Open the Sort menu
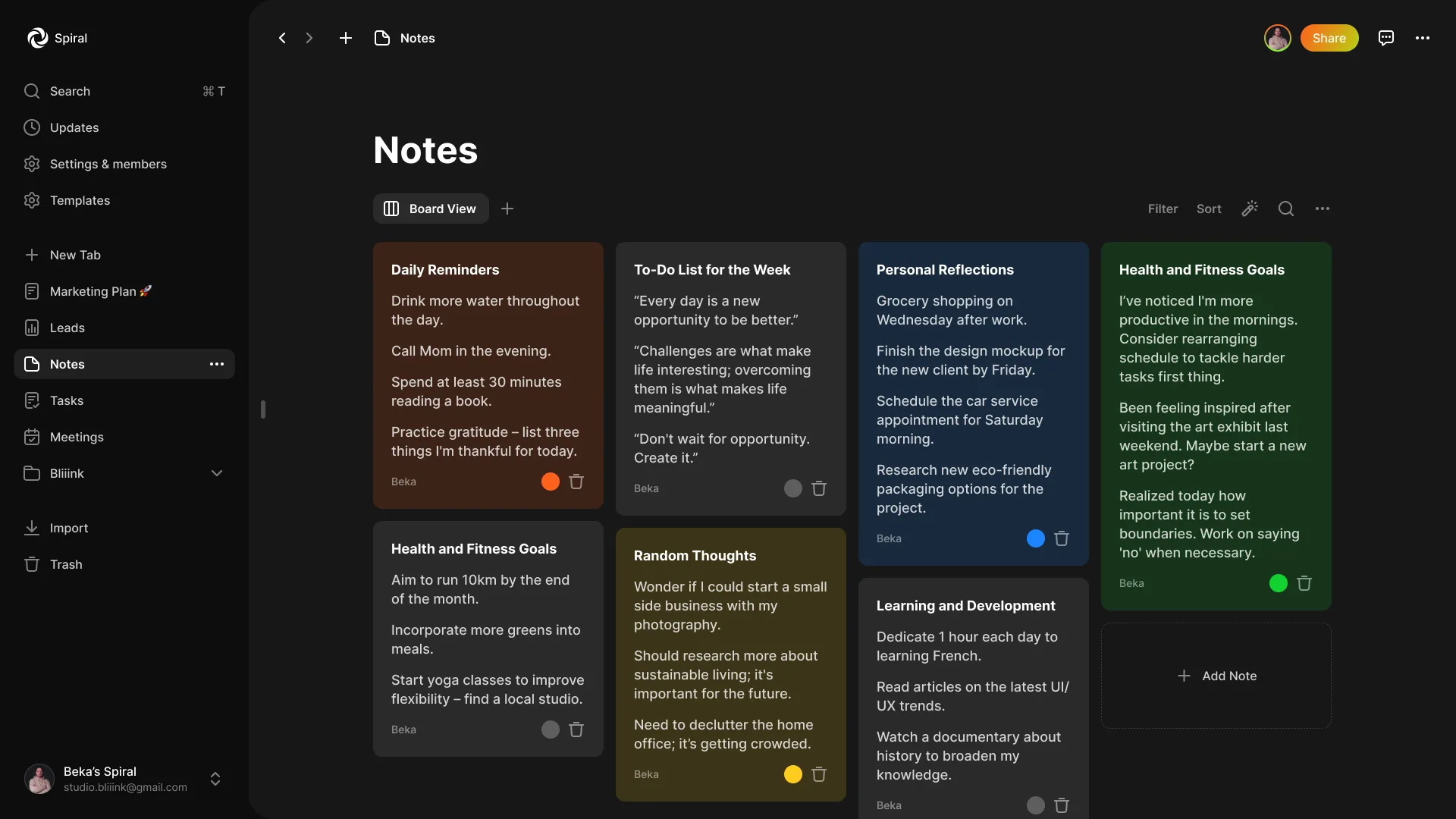This screenshot has width=1456, height=819. click(1209, 209)
